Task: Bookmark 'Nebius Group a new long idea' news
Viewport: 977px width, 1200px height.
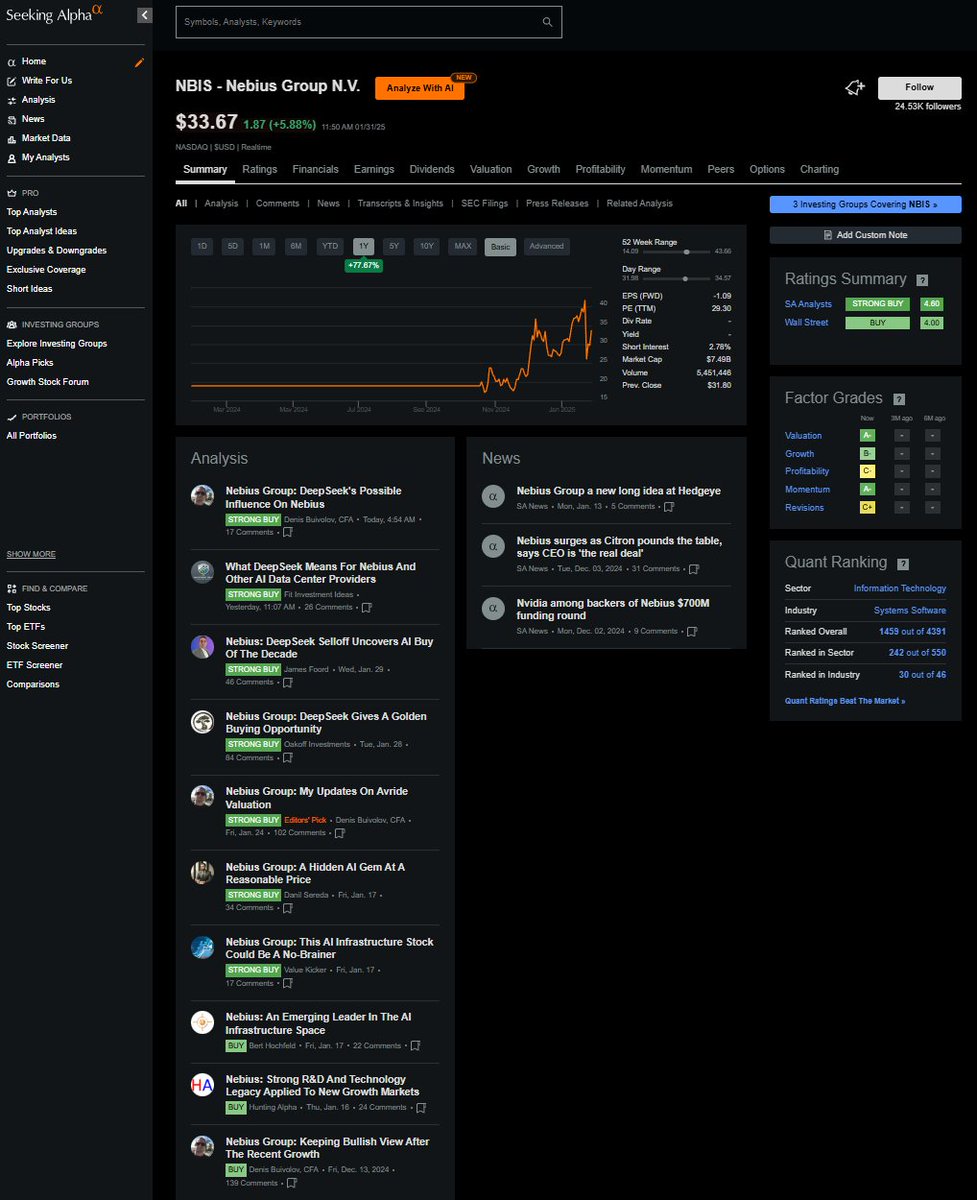Action: click(x=669, y=506)
